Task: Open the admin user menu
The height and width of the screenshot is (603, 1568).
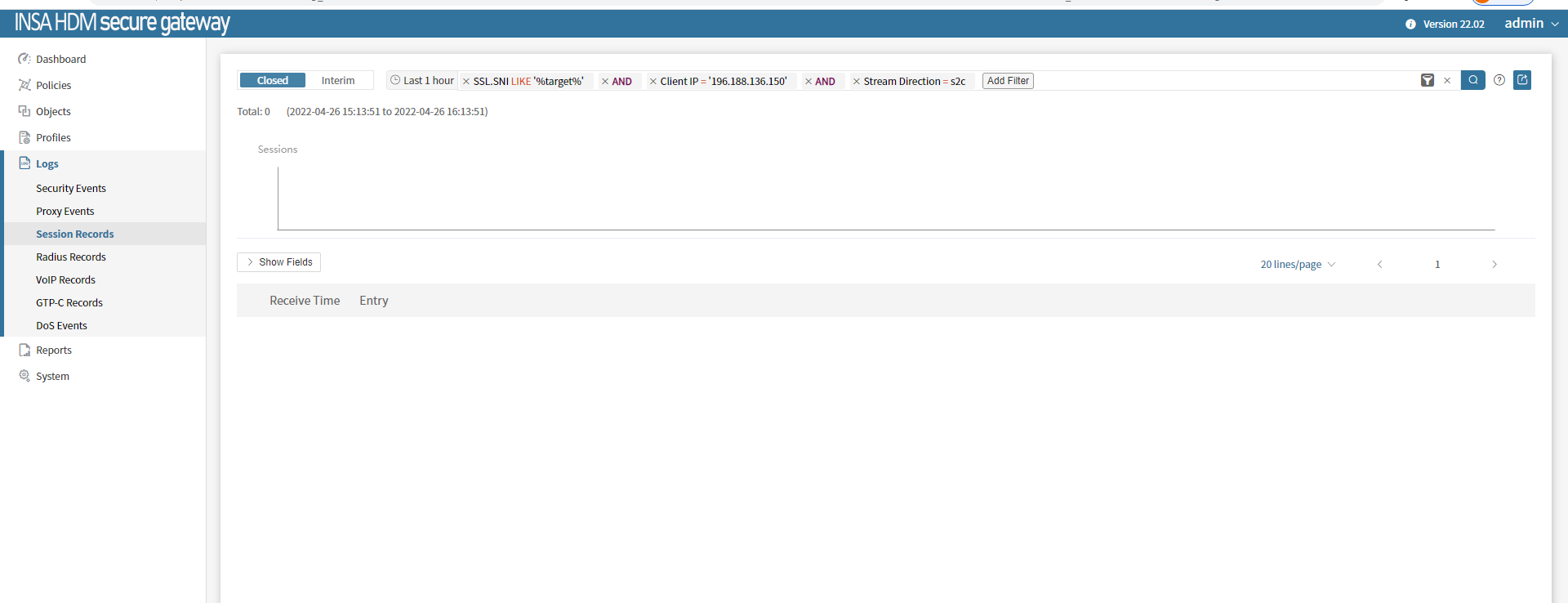Action: coord(1531,24)
